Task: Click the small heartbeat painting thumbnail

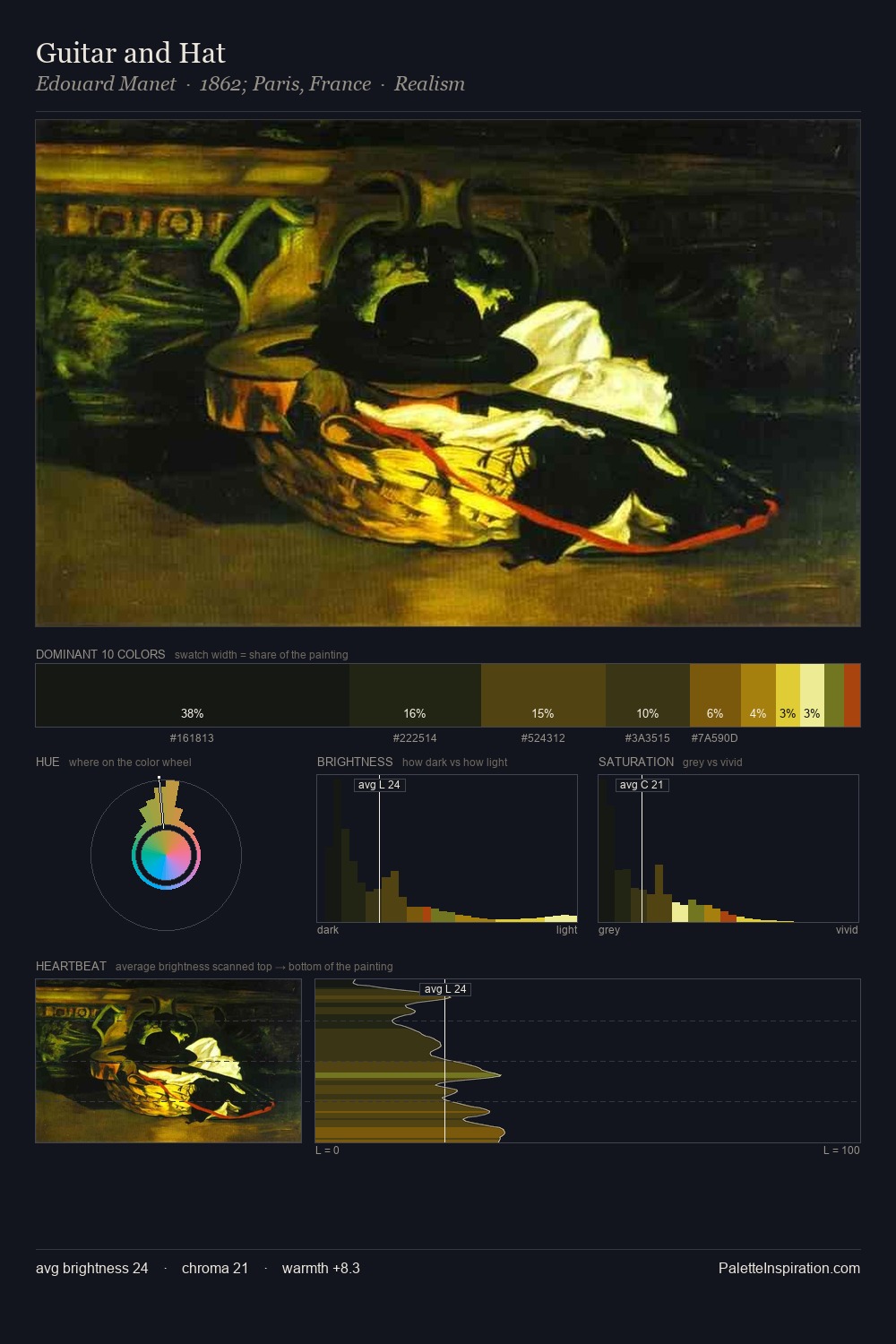Action: click(168, 1061)
